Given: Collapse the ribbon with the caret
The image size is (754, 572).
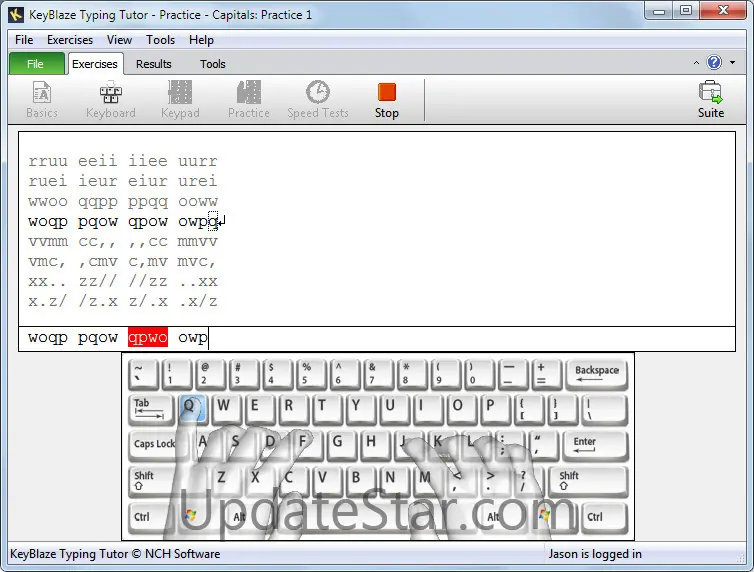Looking at the screenshot, I should [696, 63].
